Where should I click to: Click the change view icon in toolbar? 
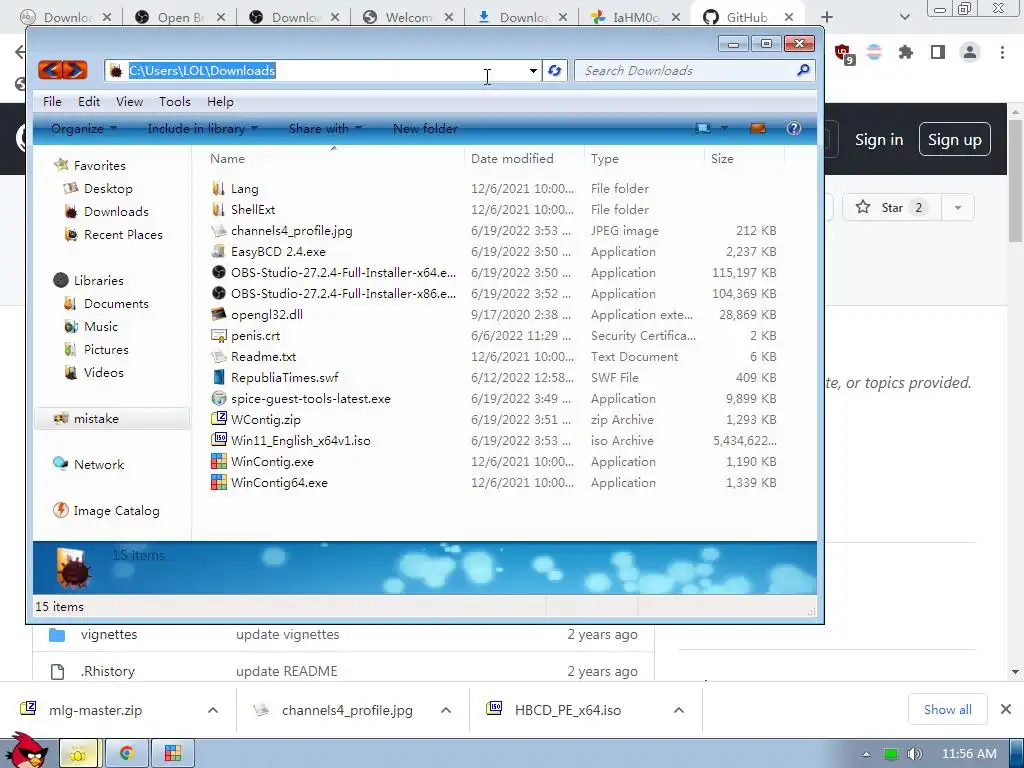(x=703, y=128)
